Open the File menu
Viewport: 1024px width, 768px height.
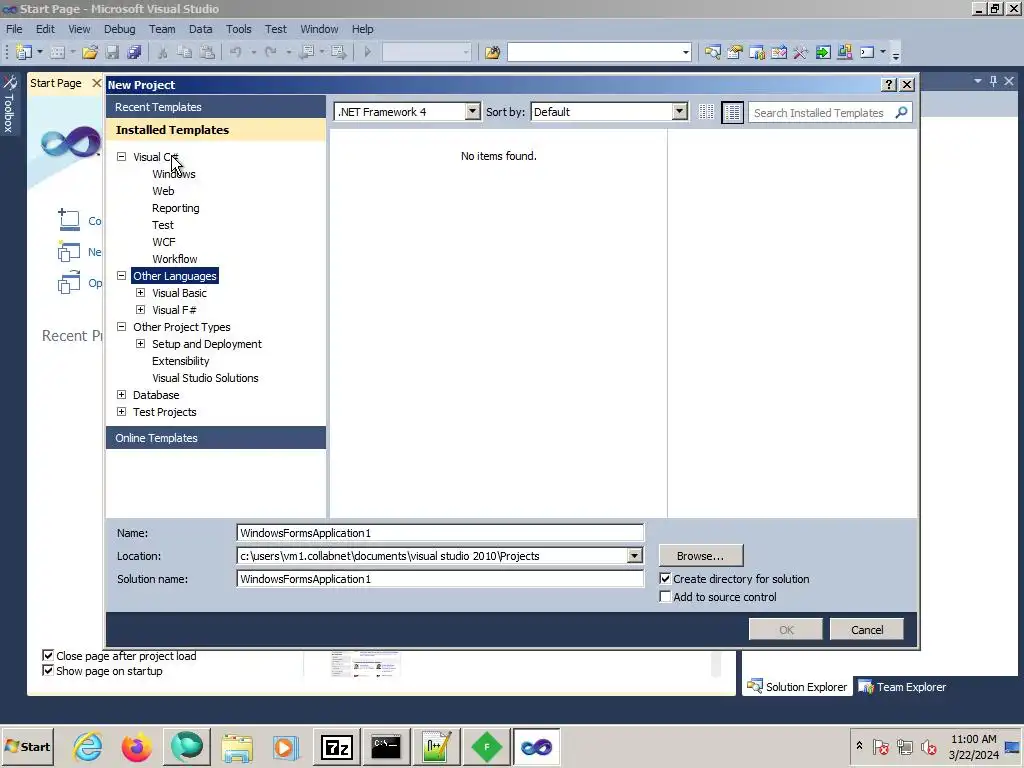(x=14, y=29)
